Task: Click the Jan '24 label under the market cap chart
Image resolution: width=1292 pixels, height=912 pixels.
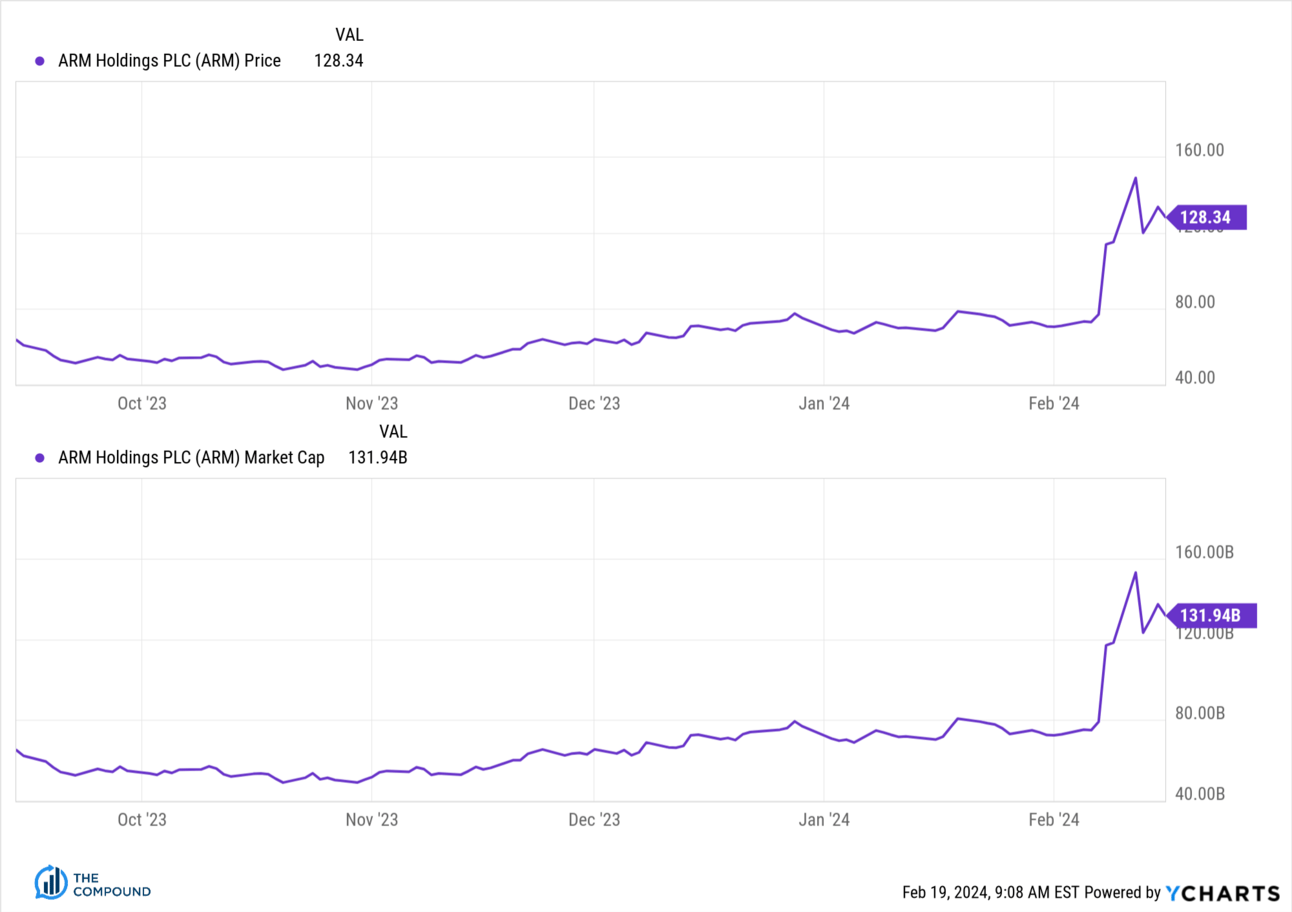Action: pos(825,820)
